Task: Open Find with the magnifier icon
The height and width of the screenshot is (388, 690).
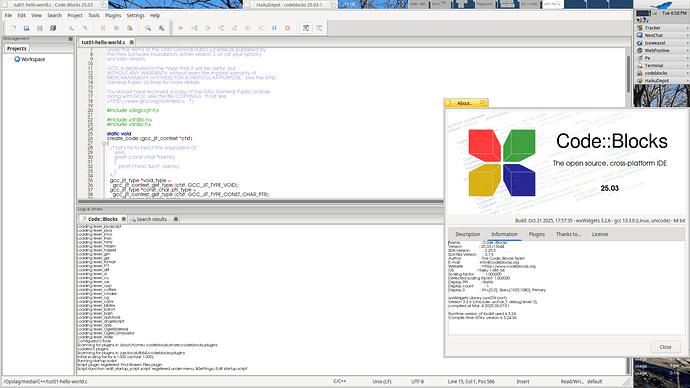Action: pos(148,28)
